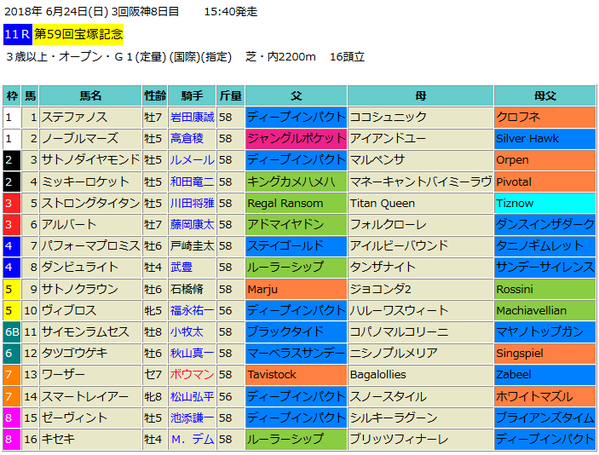Screen dimensions: 599x455
Task: Click jockey name 戸崎圭太
Action: click(192, 246)
